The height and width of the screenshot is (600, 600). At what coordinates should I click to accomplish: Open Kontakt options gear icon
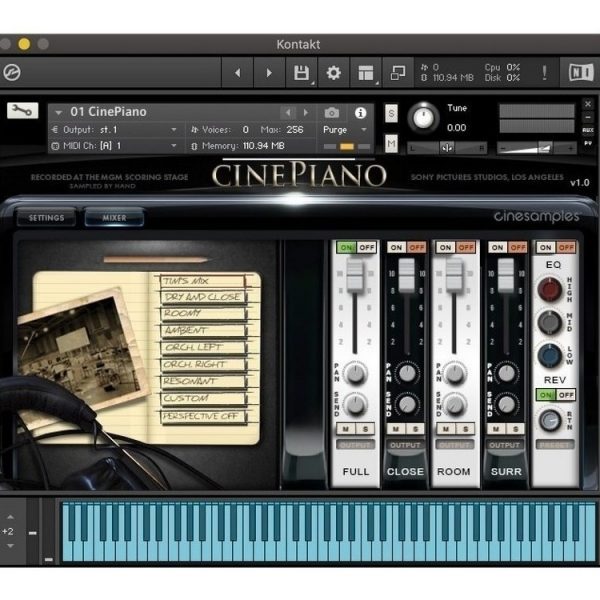coord(334,72)
